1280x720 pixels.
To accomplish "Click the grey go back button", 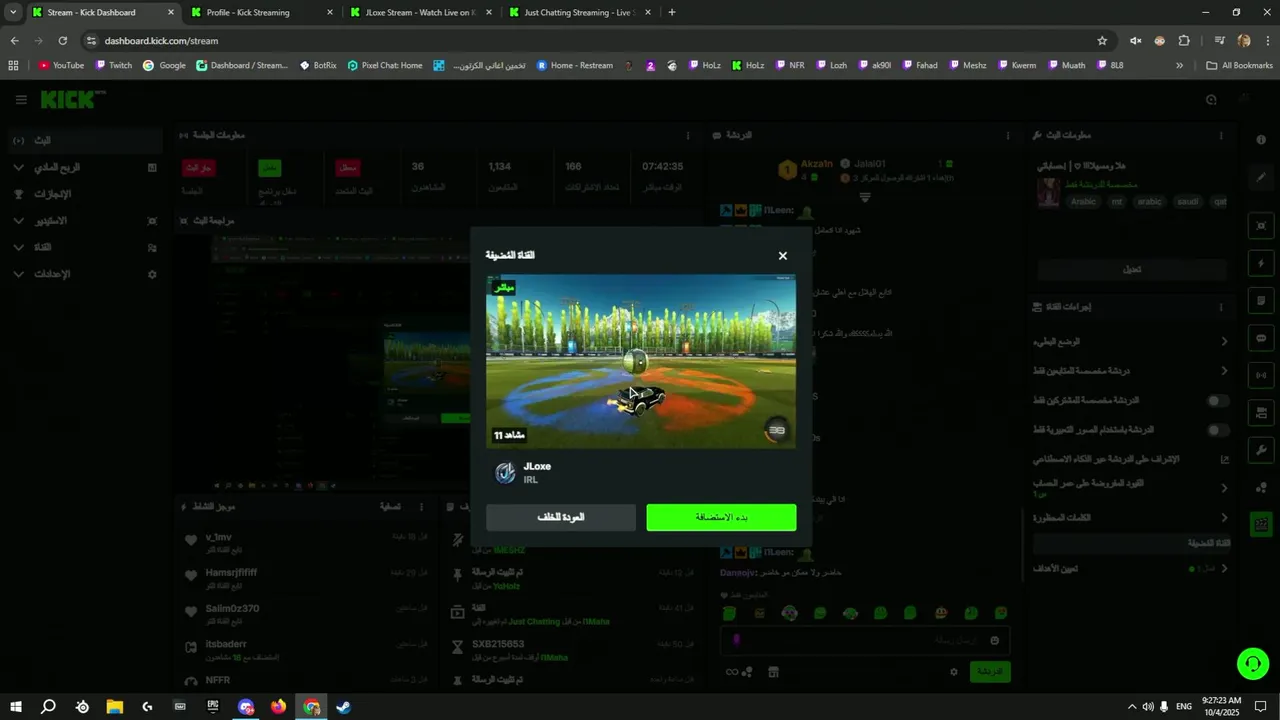I will point(561,517).
